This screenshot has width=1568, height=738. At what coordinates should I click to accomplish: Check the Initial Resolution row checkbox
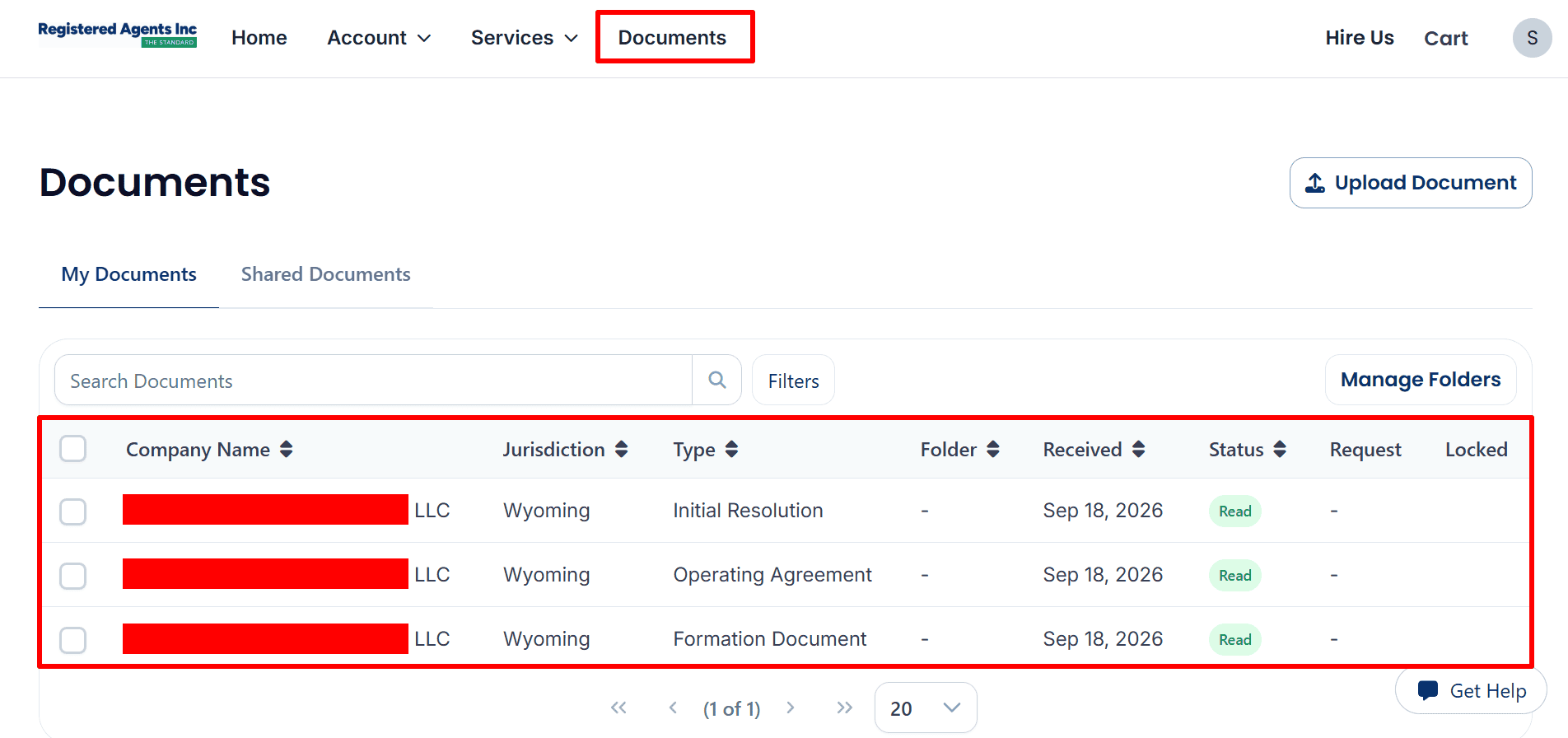tap(73, 511)
